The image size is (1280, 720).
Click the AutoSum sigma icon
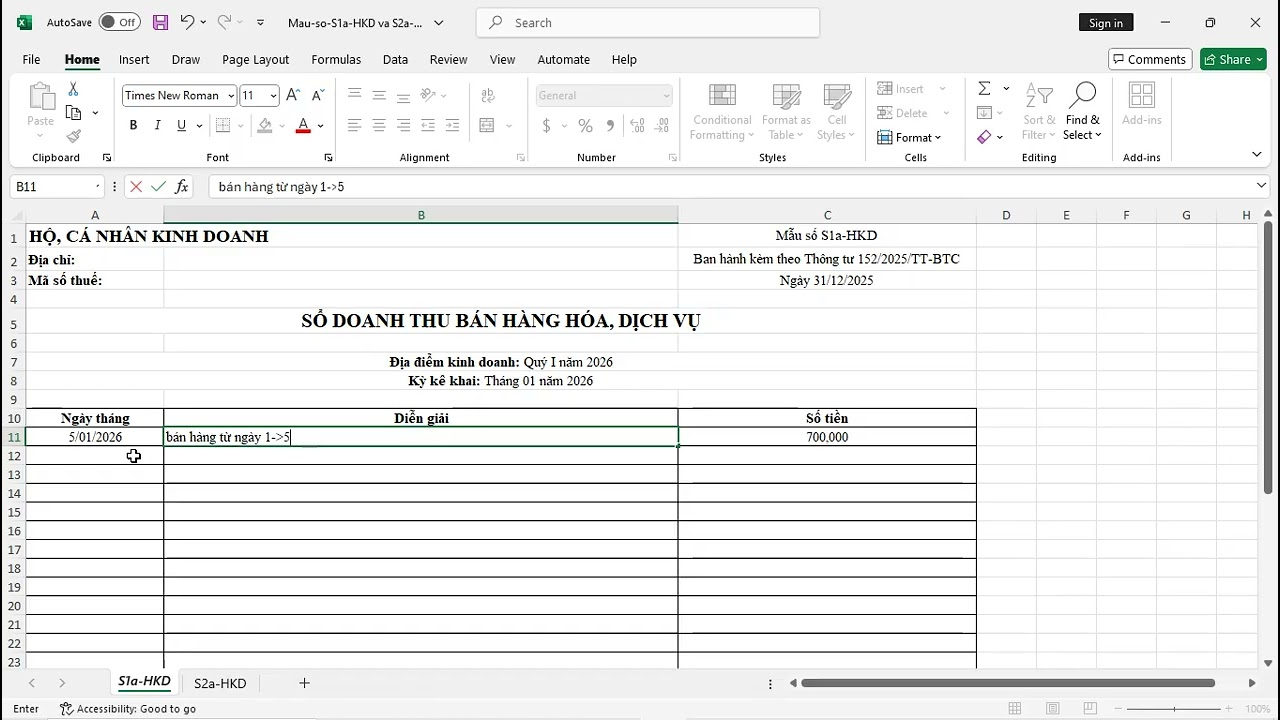[985, 89]
